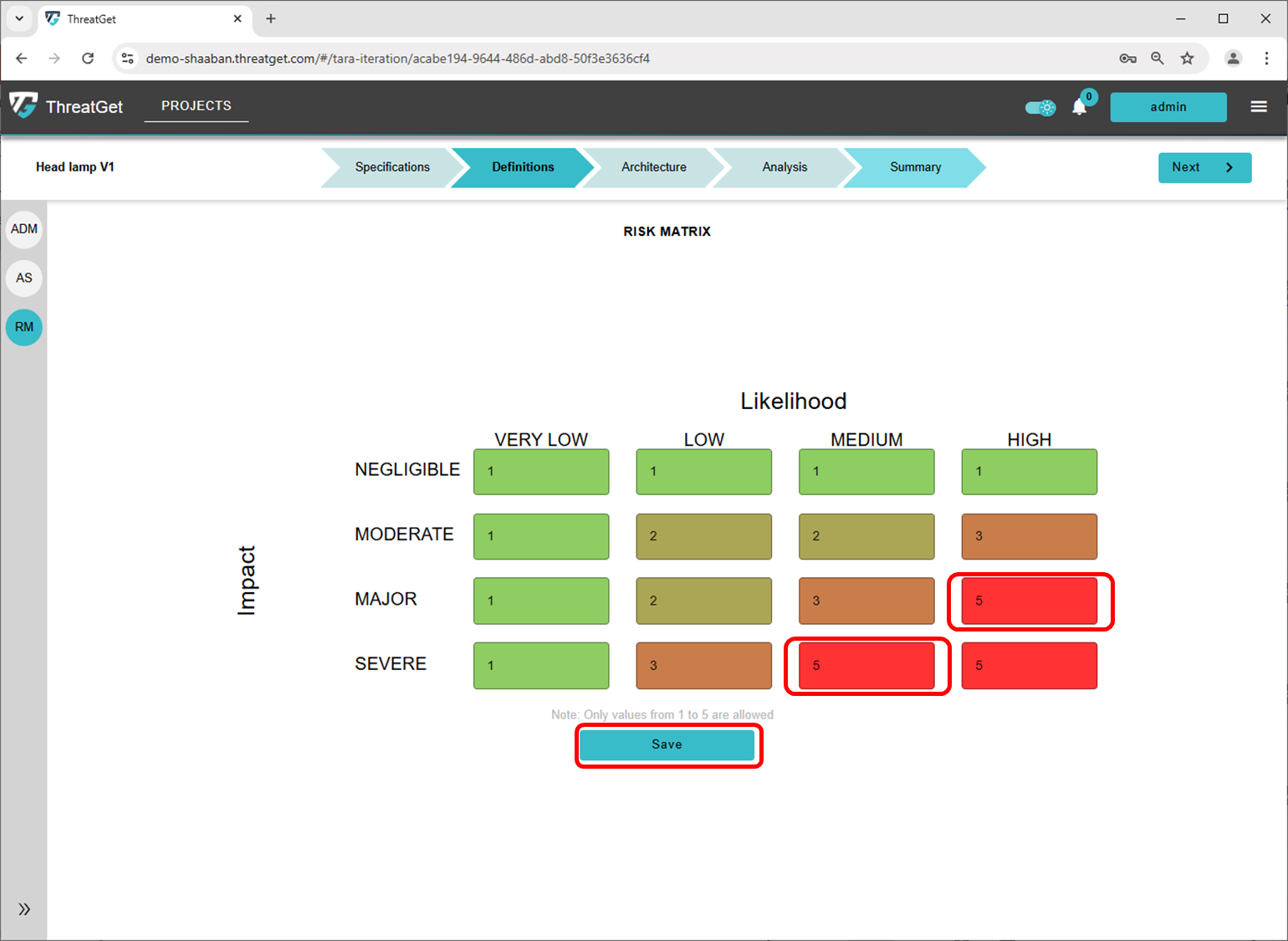Screen dimensions: 1288x941
Task: Switch to the Architecture tab
Action: coord(653,167)
